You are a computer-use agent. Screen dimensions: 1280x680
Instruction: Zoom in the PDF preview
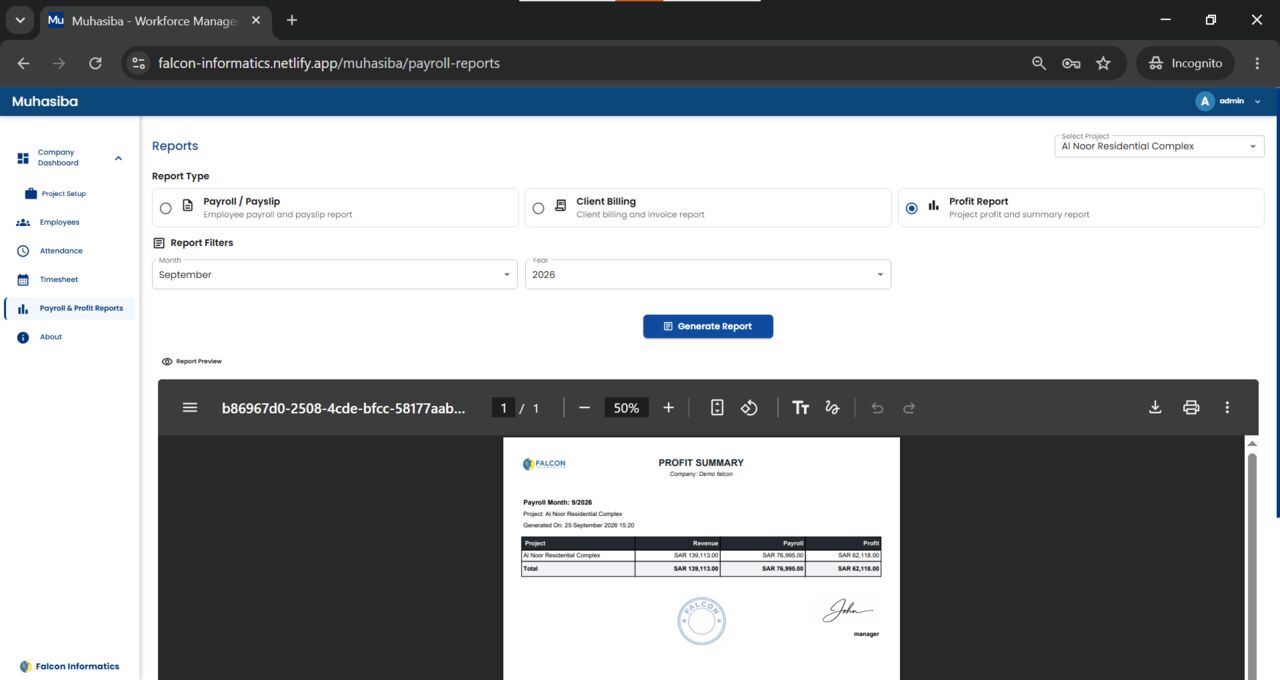coord(669,408)
